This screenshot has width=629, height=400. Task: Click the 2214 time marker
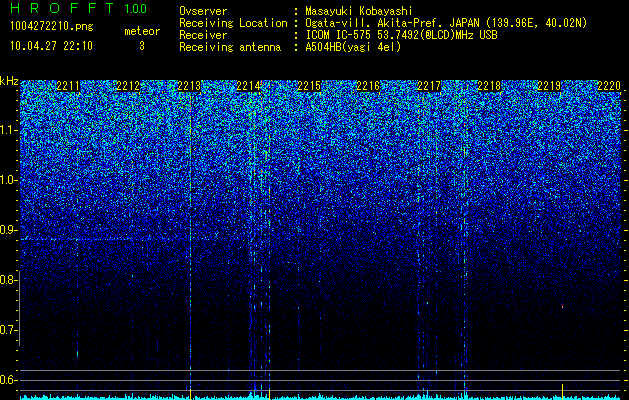[x=248, y=86]
